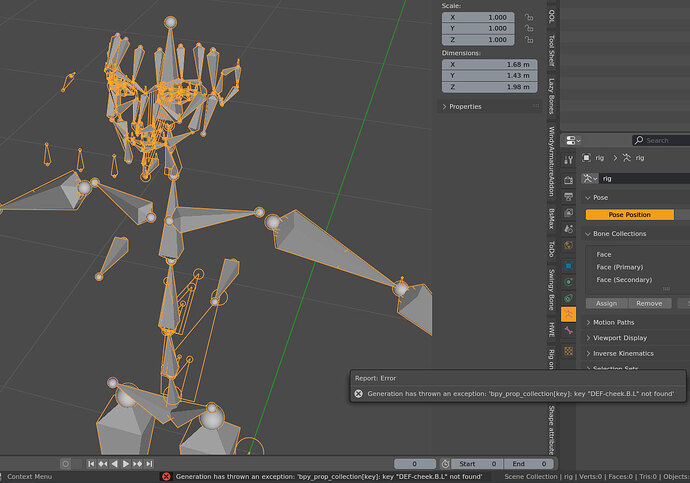Switch to the QOL sidebar tab
690x483 pixels.
pyautogui.click(x=551, y=16)
